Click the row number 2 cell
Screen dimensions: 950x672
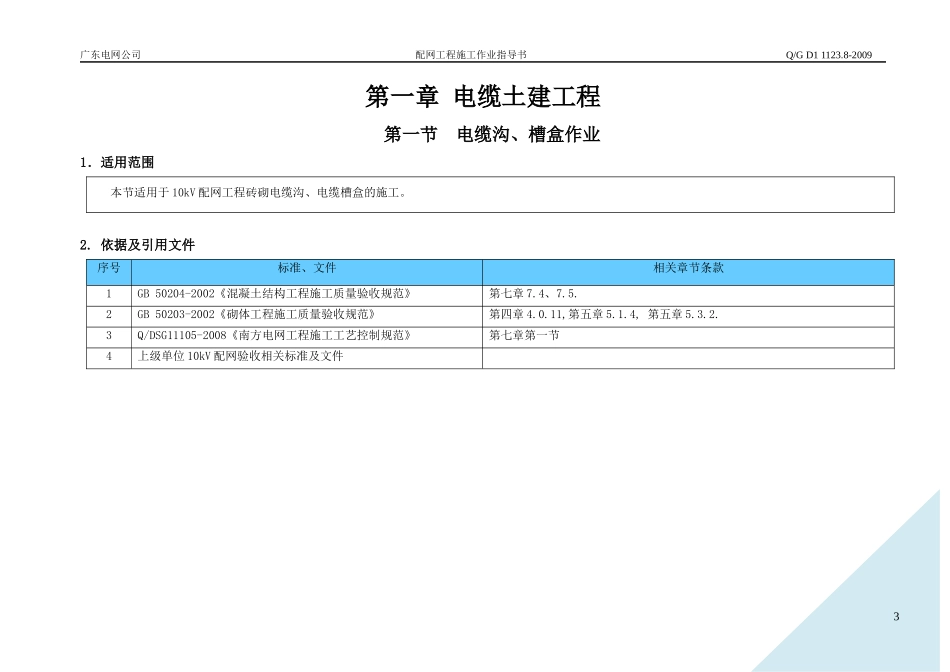(x=109, y=314)
